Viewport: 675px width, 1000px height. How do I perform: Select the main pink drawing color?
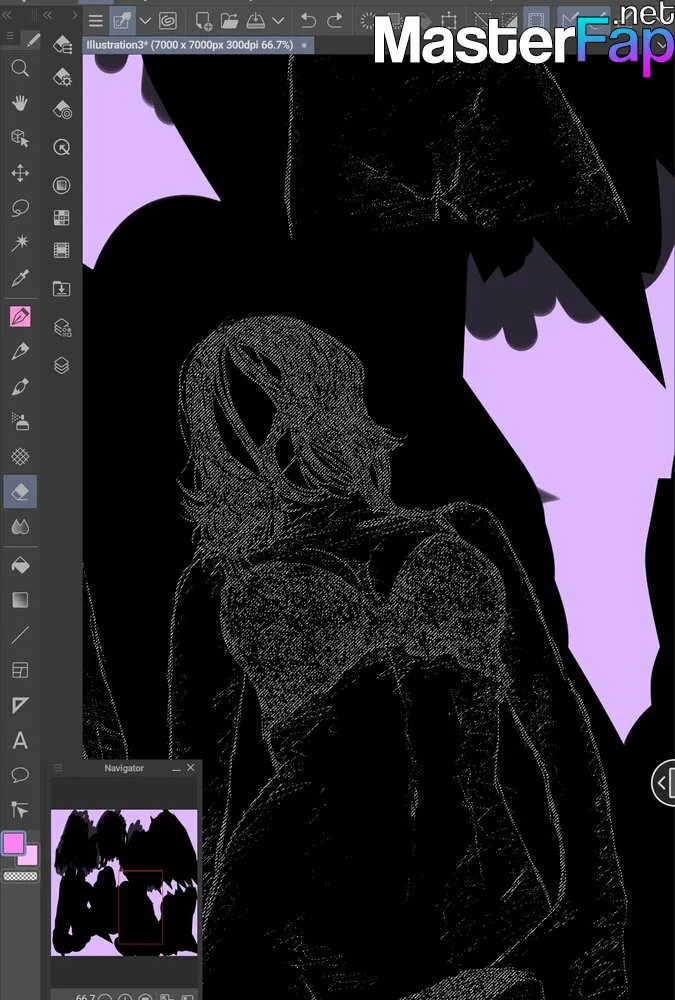click(13, 843)
